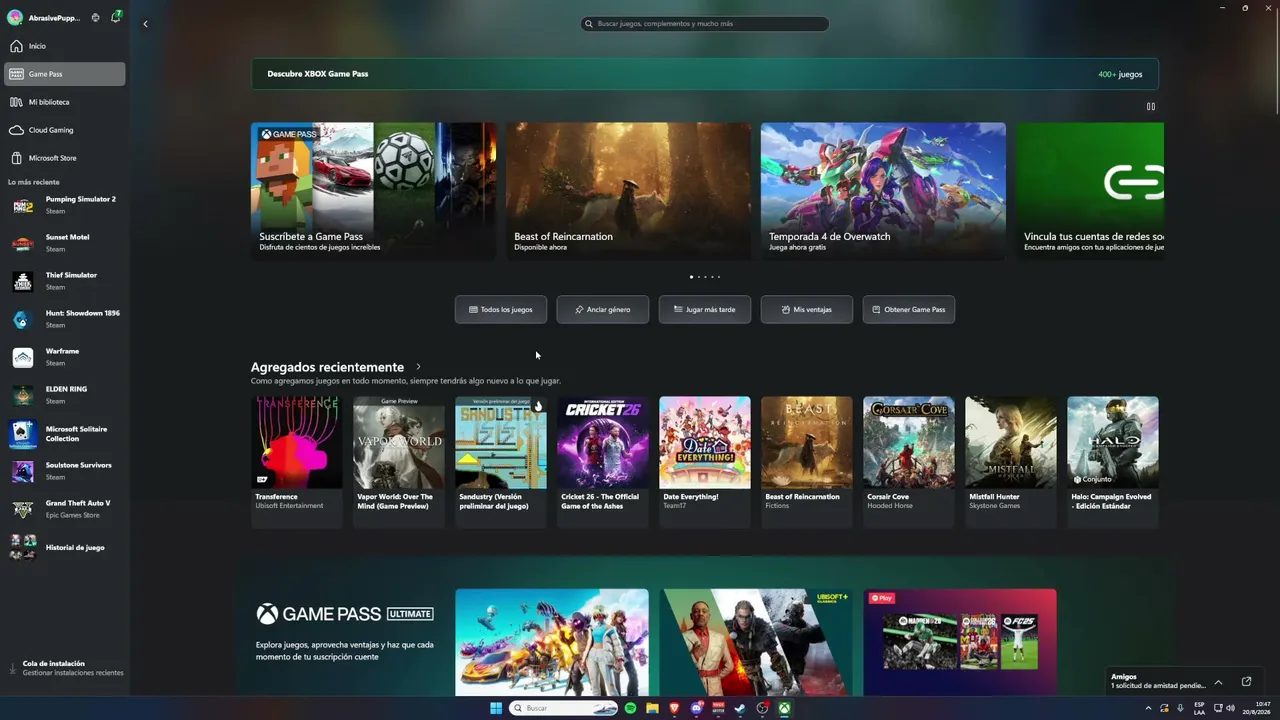Click Obtener Game Pass button
The image size is (1280, 720).
click(x=909, y=309)
